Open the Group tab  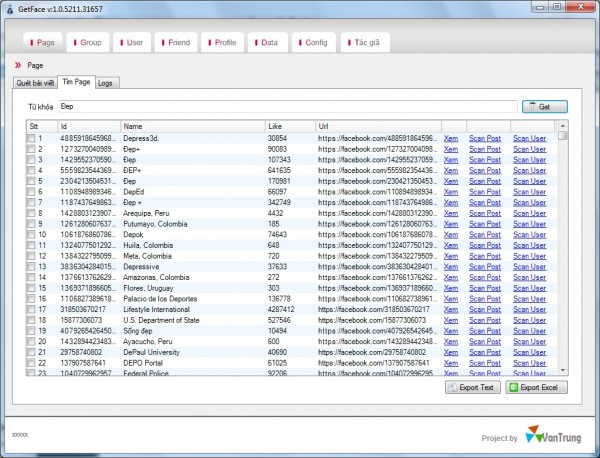(86, 43)
